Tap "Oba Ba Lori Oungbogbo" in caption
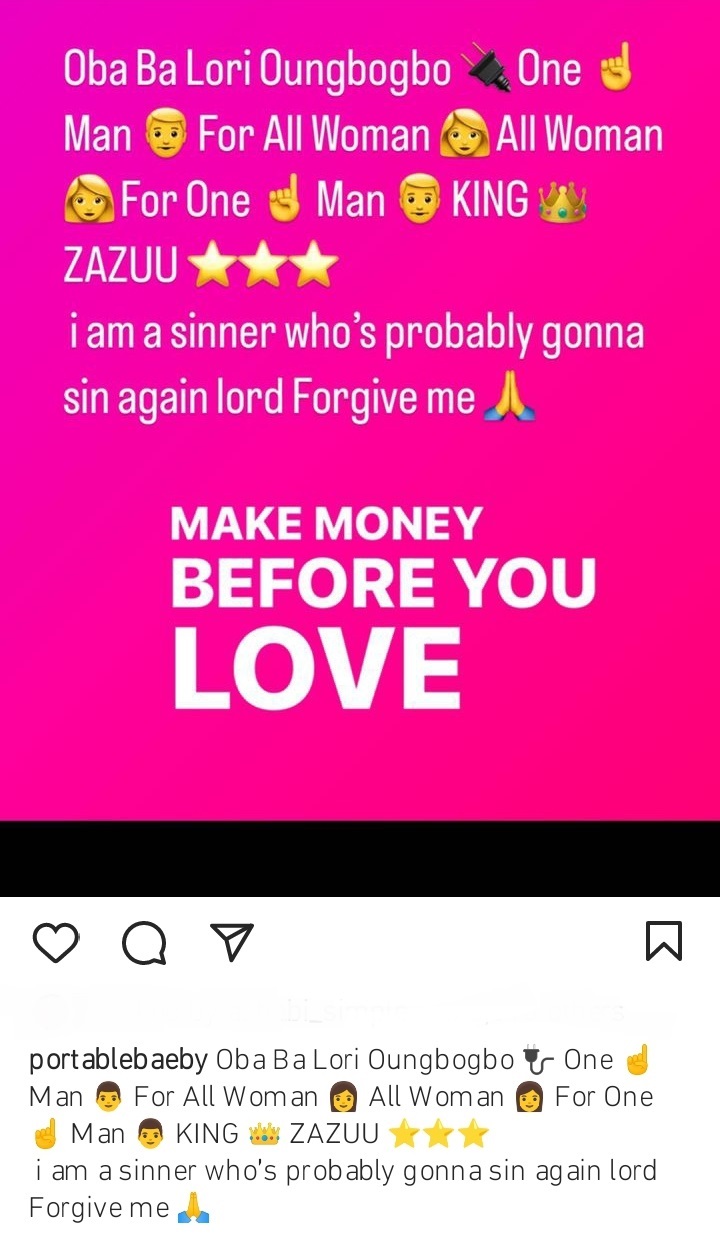Viewport: 720px width, 1238px height. [x=365, y=1060]
